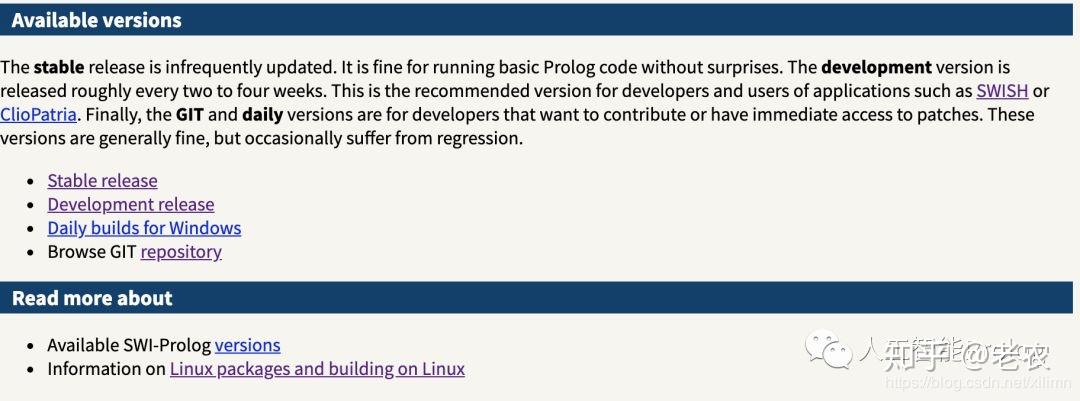Screen dimensions: 1080x401
Task: Go to the Development release page
Action: click(x=130, y=205)
